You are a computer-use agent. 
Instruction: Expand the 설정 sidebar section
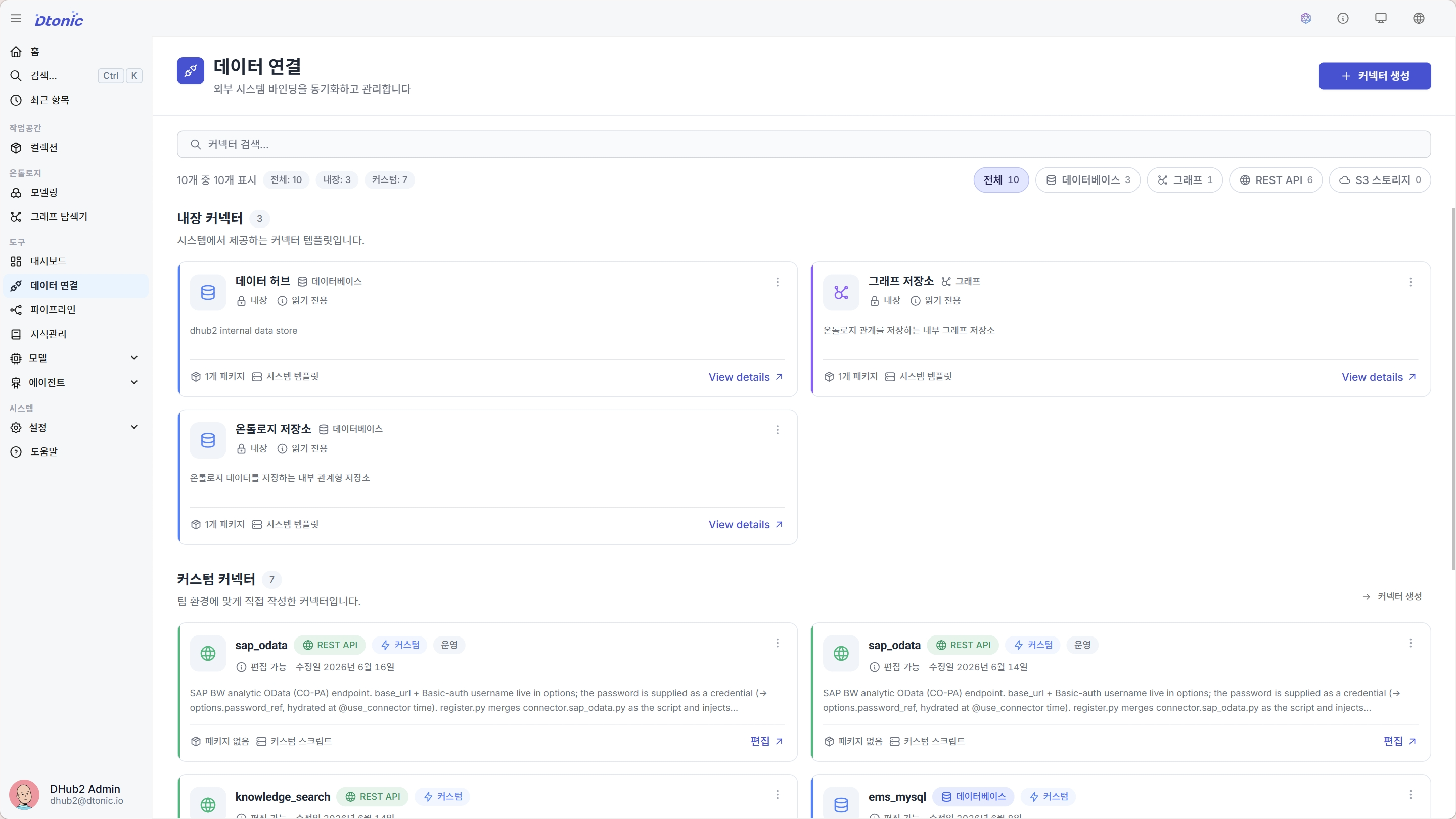(x=76, y=427)
